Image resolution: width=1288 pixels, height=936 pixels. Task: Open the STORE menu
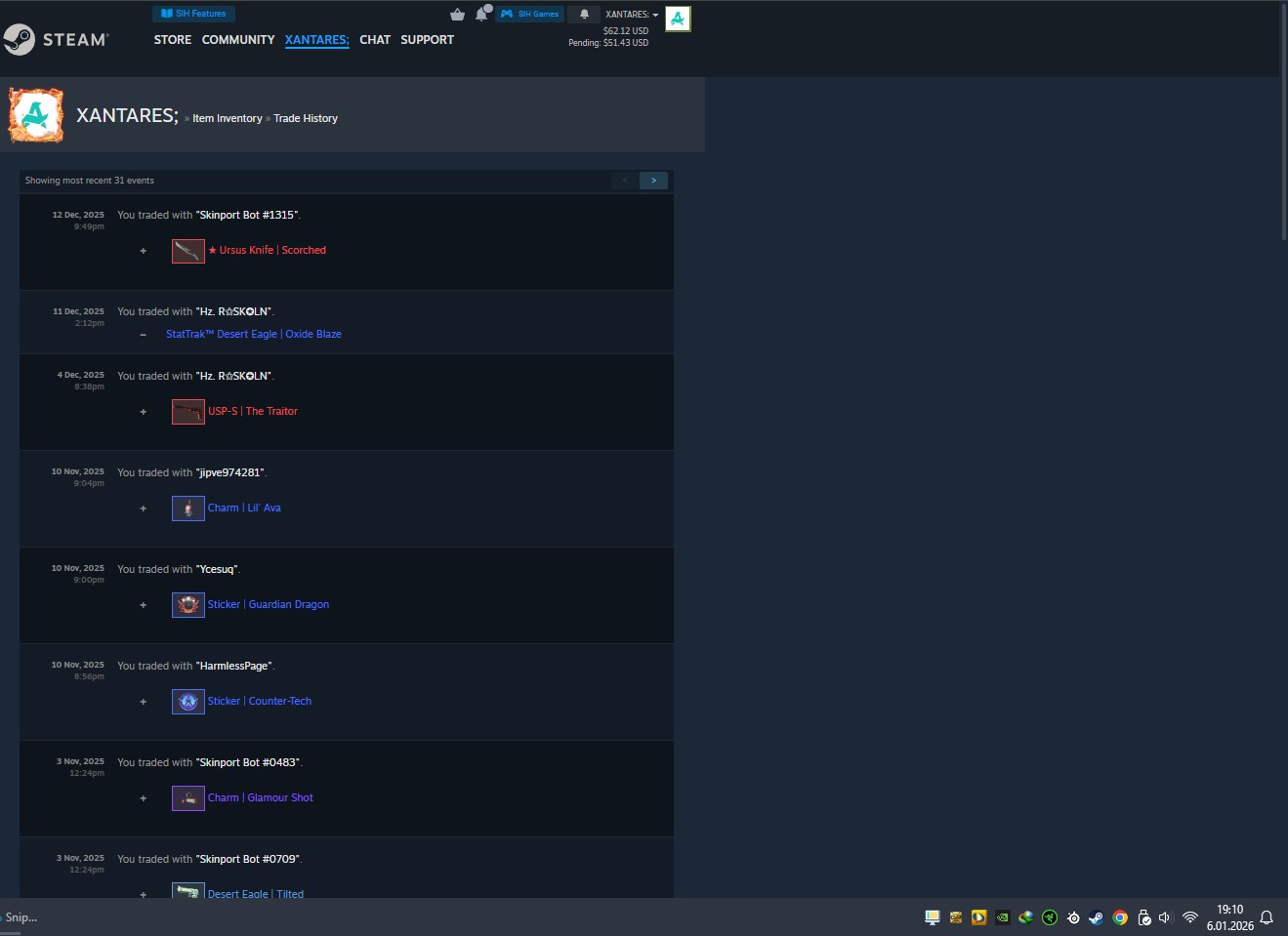(173, 40)
